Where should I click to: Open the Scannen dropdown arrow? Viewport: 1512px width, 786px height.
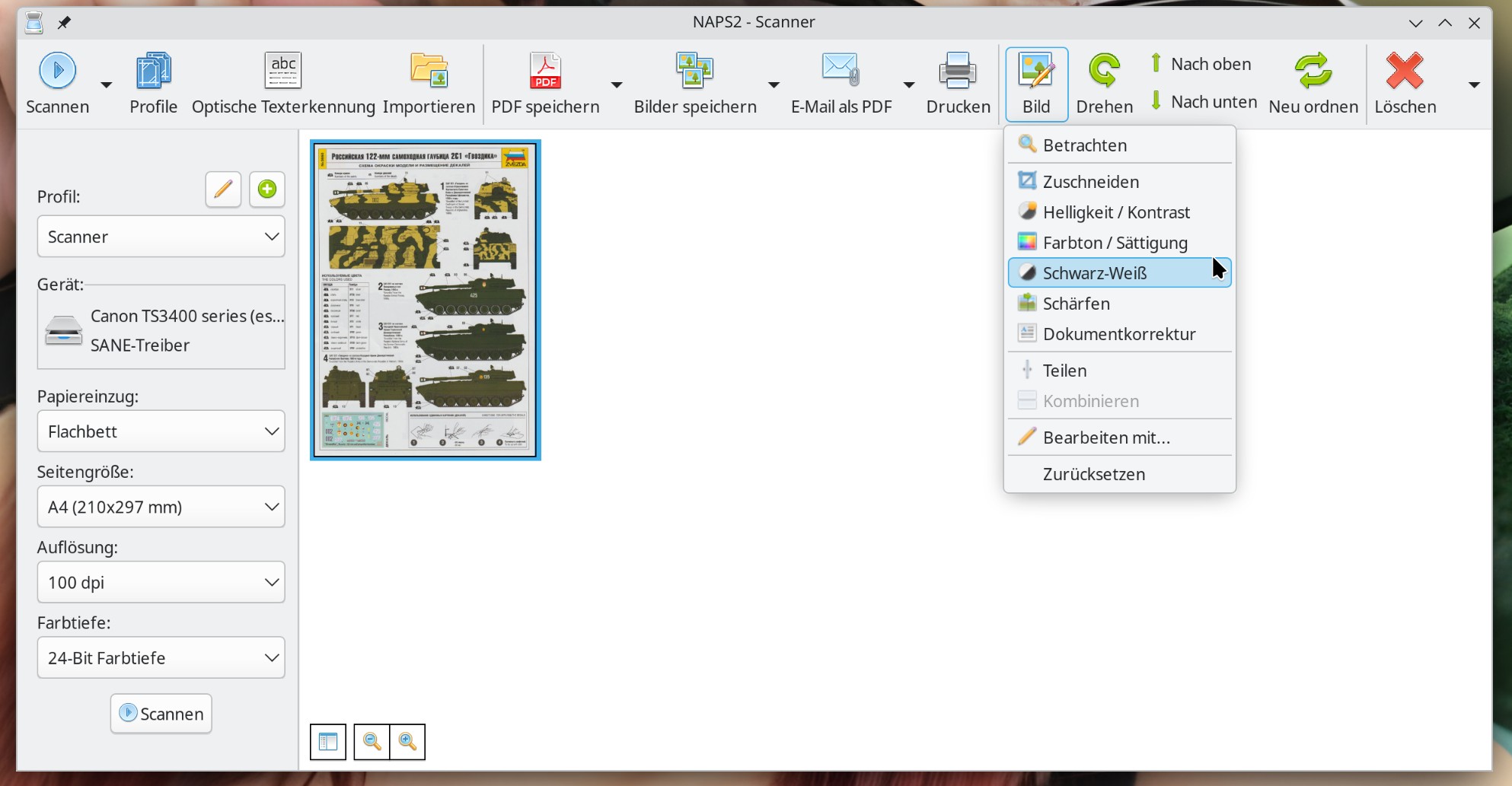pos(107,84)
